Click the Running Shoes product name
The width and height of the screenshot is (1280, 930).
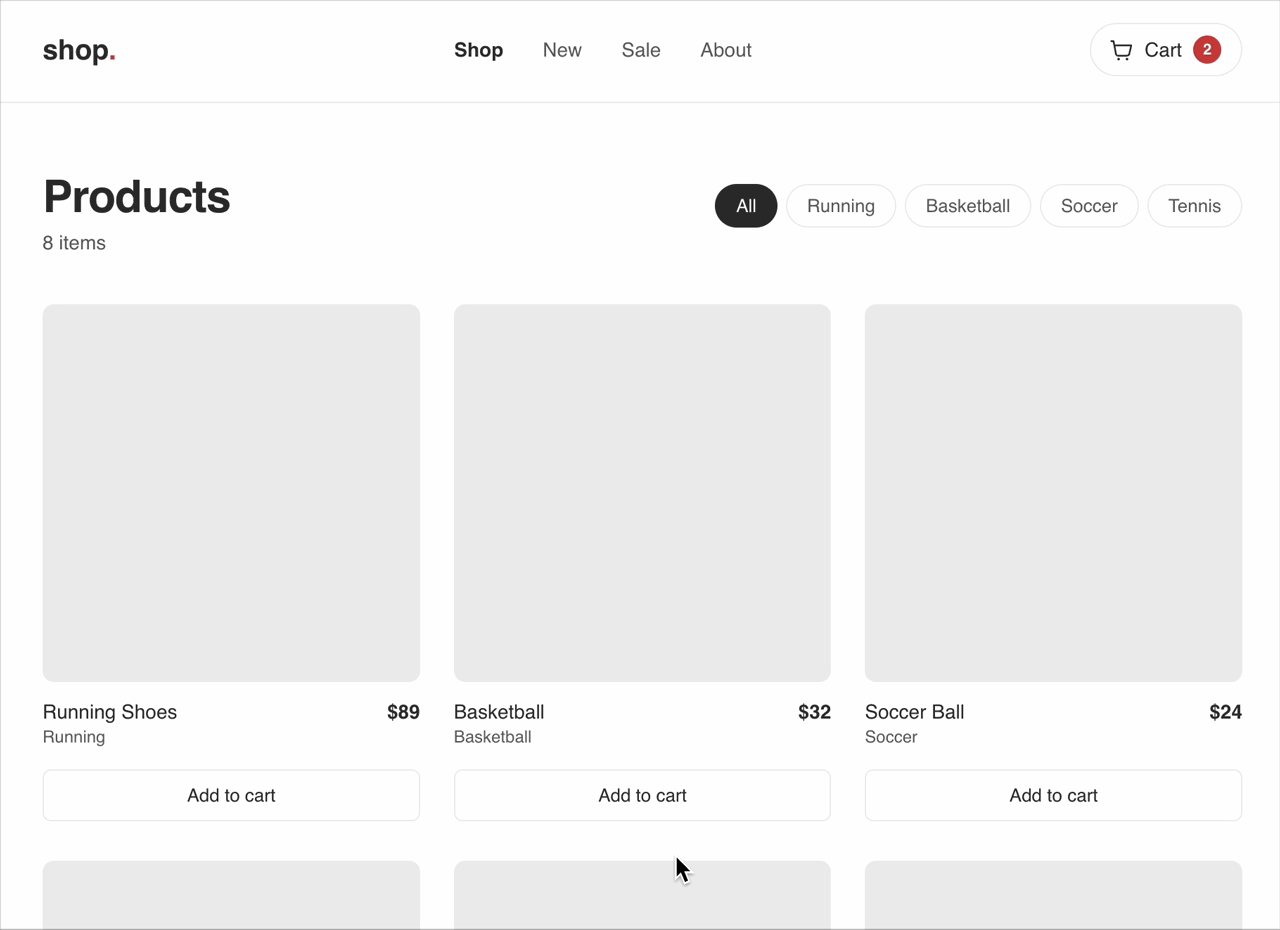110,712
